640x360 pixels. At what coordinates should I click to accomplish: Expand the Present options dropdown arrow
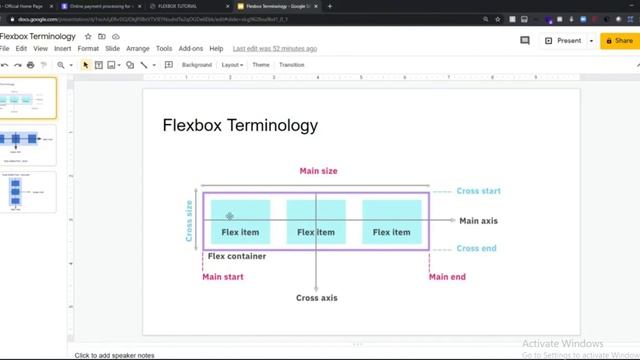[591, 41]
